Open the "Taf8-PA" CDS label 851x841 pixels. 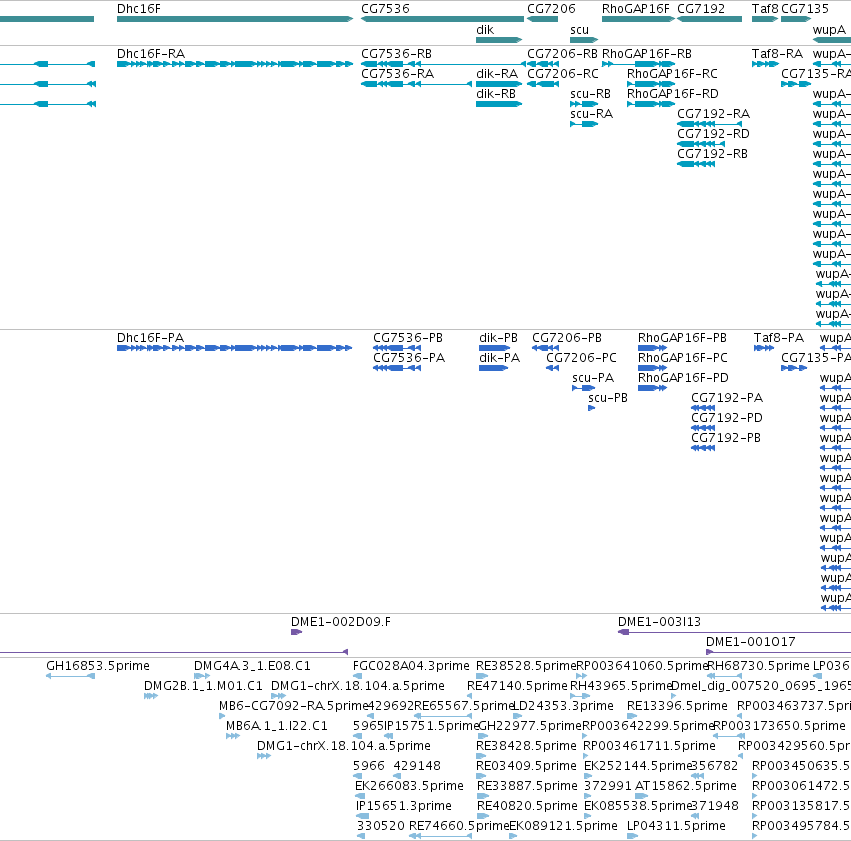click(779, 338)
